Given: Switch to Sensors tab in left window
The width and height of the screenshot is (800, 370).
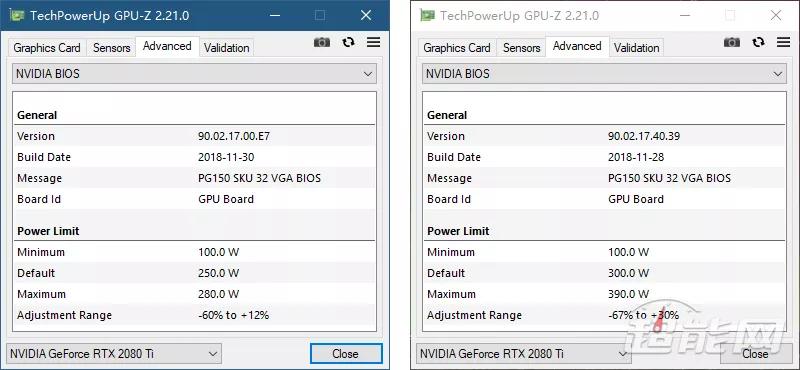Looking at the screenshot, I should tap(111, 48).
